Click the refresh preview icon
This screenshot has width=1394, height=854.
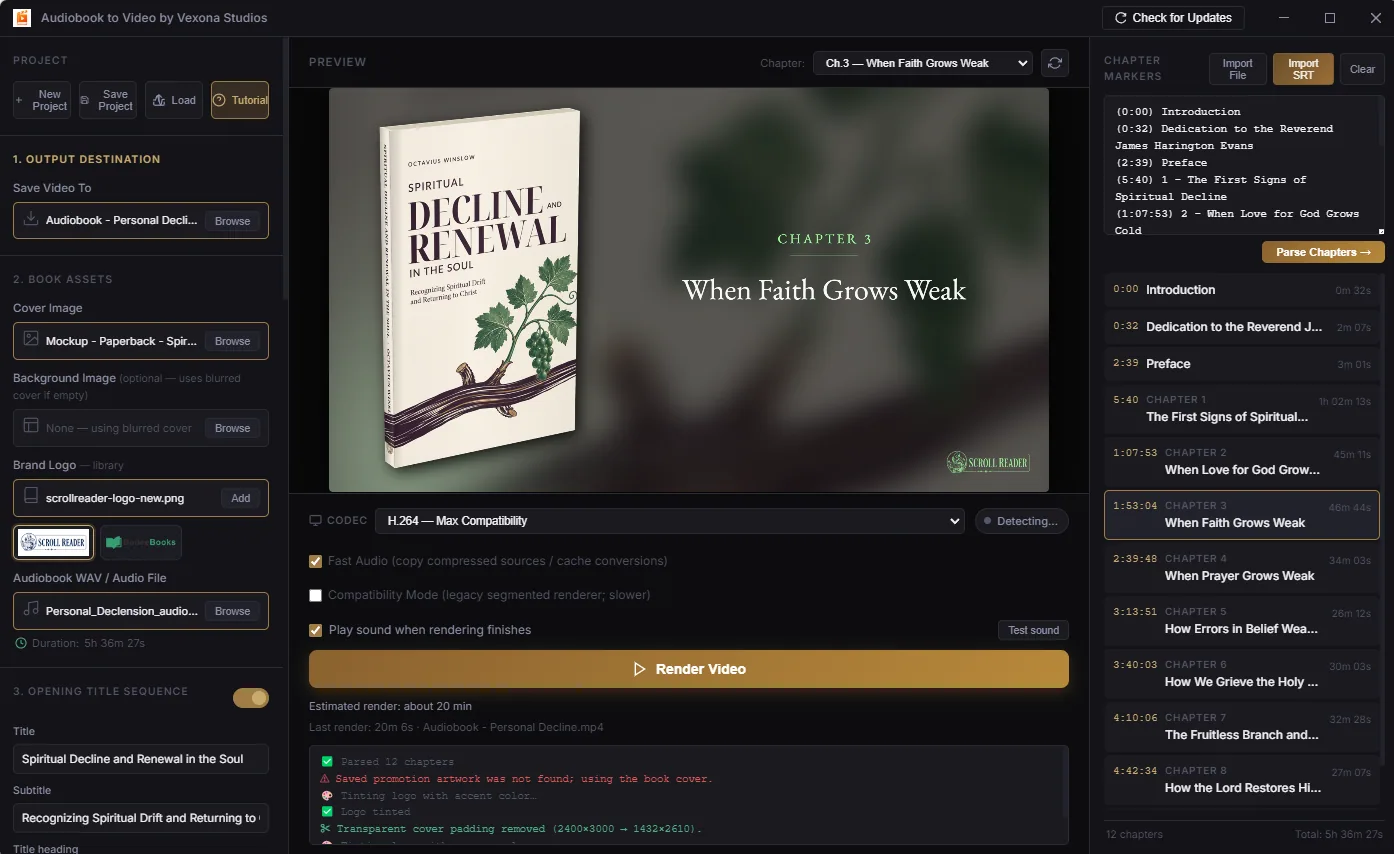1054,63
